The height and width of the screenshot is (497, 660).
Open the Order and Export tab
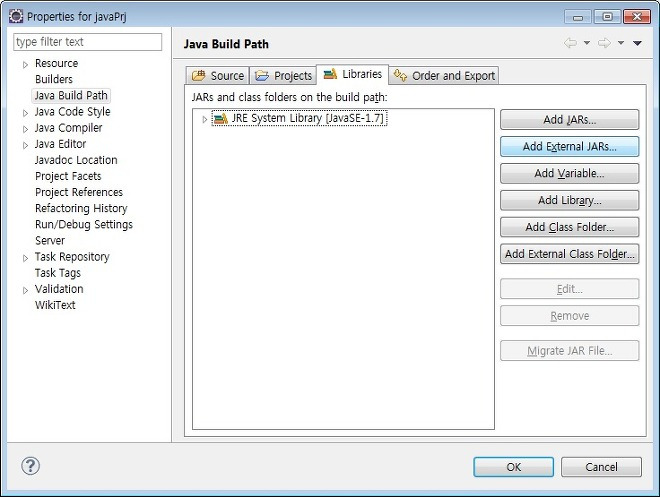[444, 76]
